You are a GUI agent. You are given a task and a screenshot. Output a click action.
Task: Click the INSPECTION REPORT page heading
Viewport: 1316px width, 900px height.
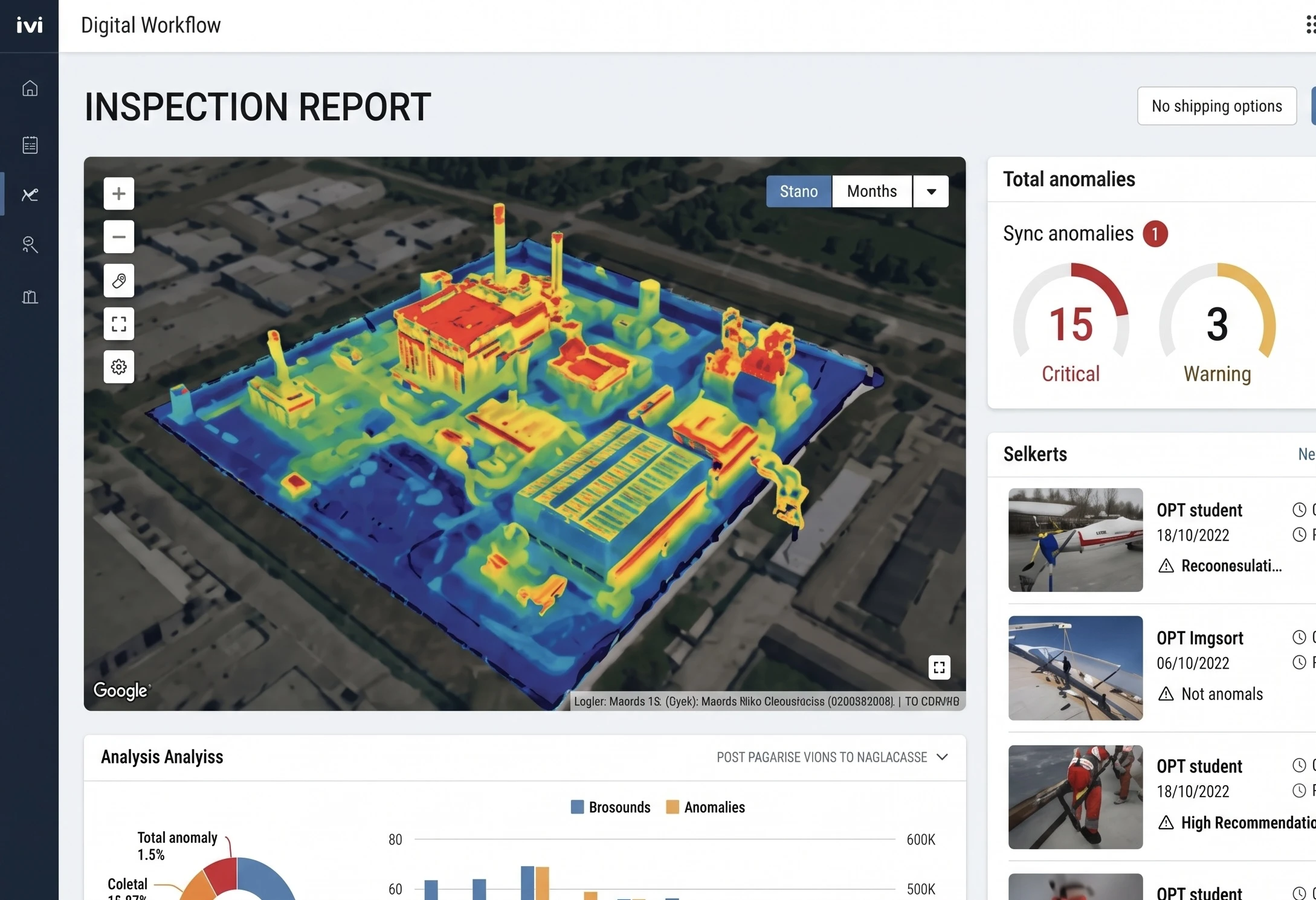coord(257,107)
